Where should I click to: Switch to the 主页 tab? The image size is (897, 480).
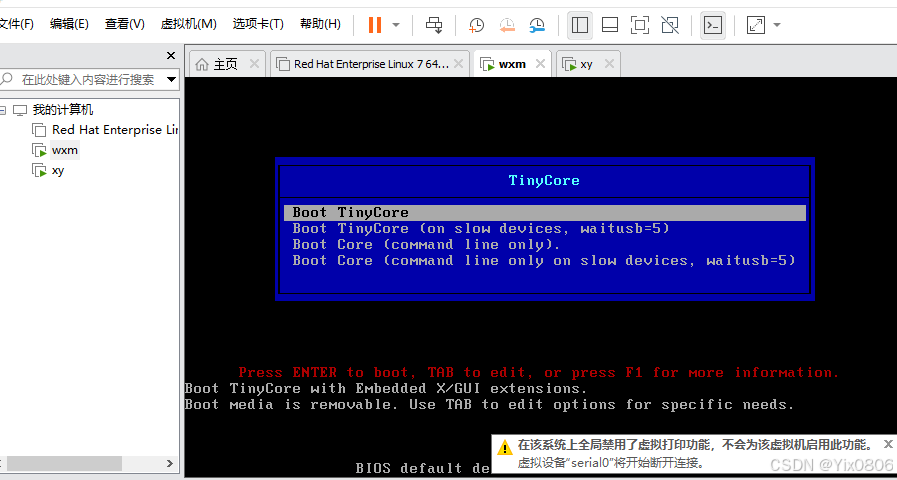225,64
